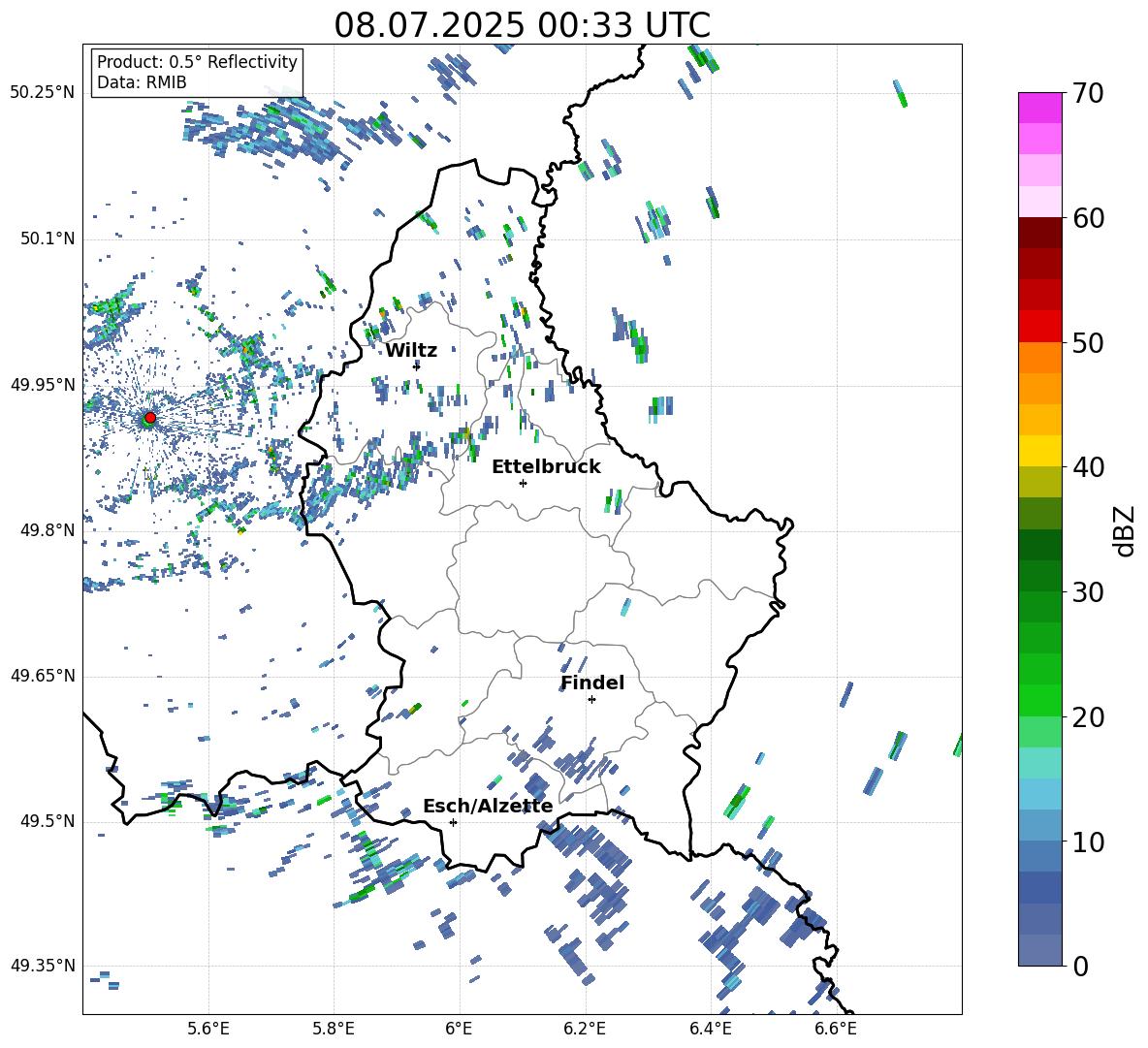
Task: Click the Wiltz city label
Action: (411, 351)
